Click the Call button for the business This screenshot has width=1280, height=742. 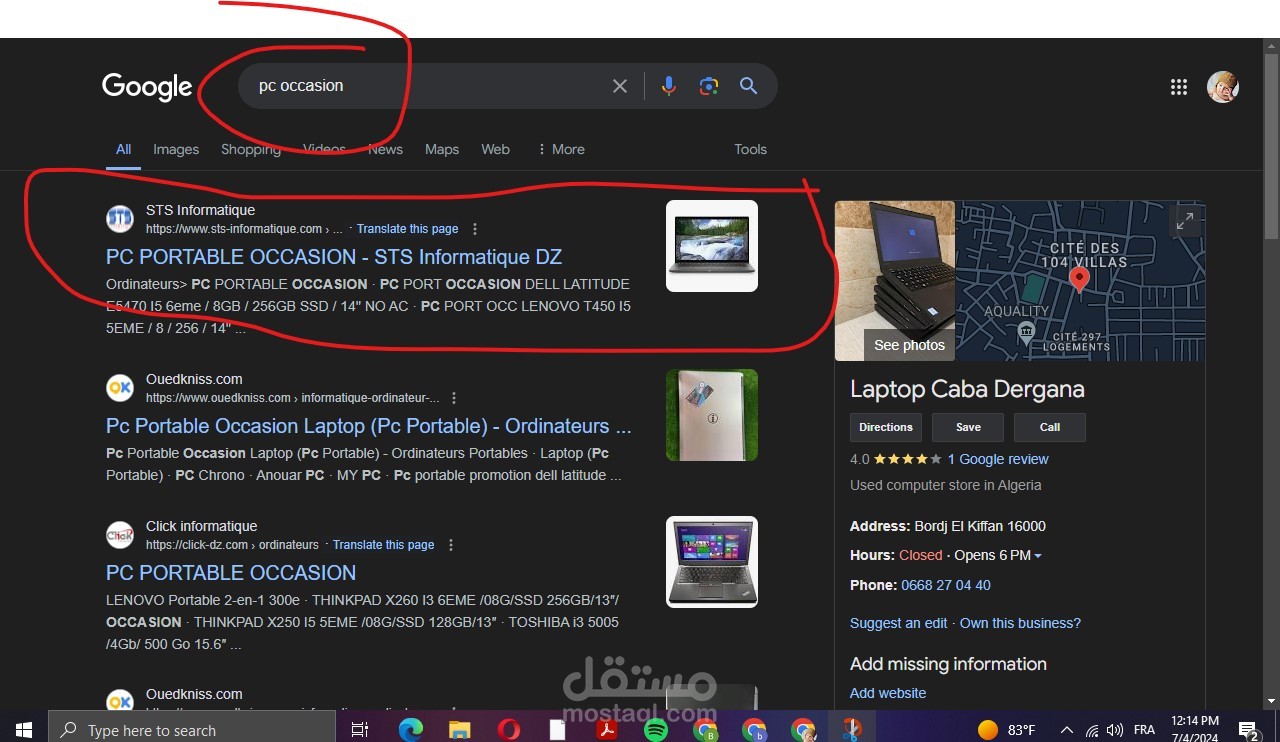point(1050,427)
